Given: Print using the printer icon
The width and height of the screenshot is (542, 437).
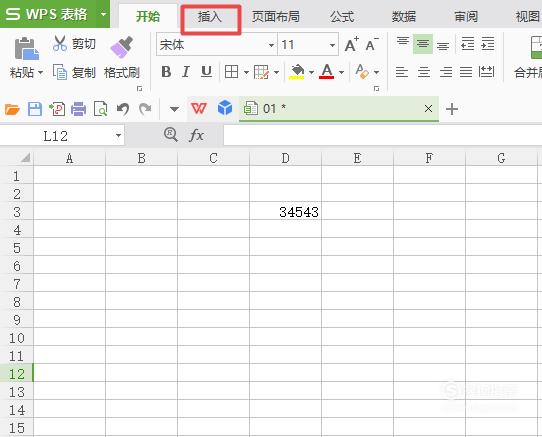Looking at the screenshot, I should pos(78,109).
